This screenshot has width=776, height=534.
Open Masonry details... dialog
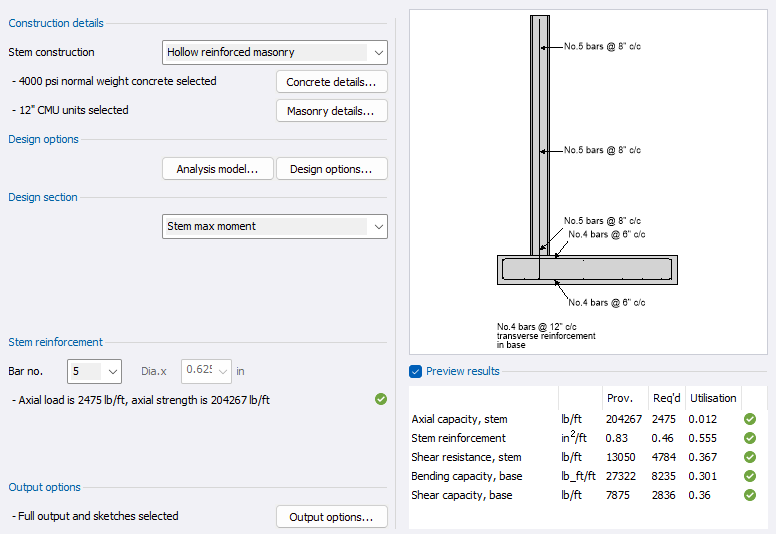[x=331, y=111]
